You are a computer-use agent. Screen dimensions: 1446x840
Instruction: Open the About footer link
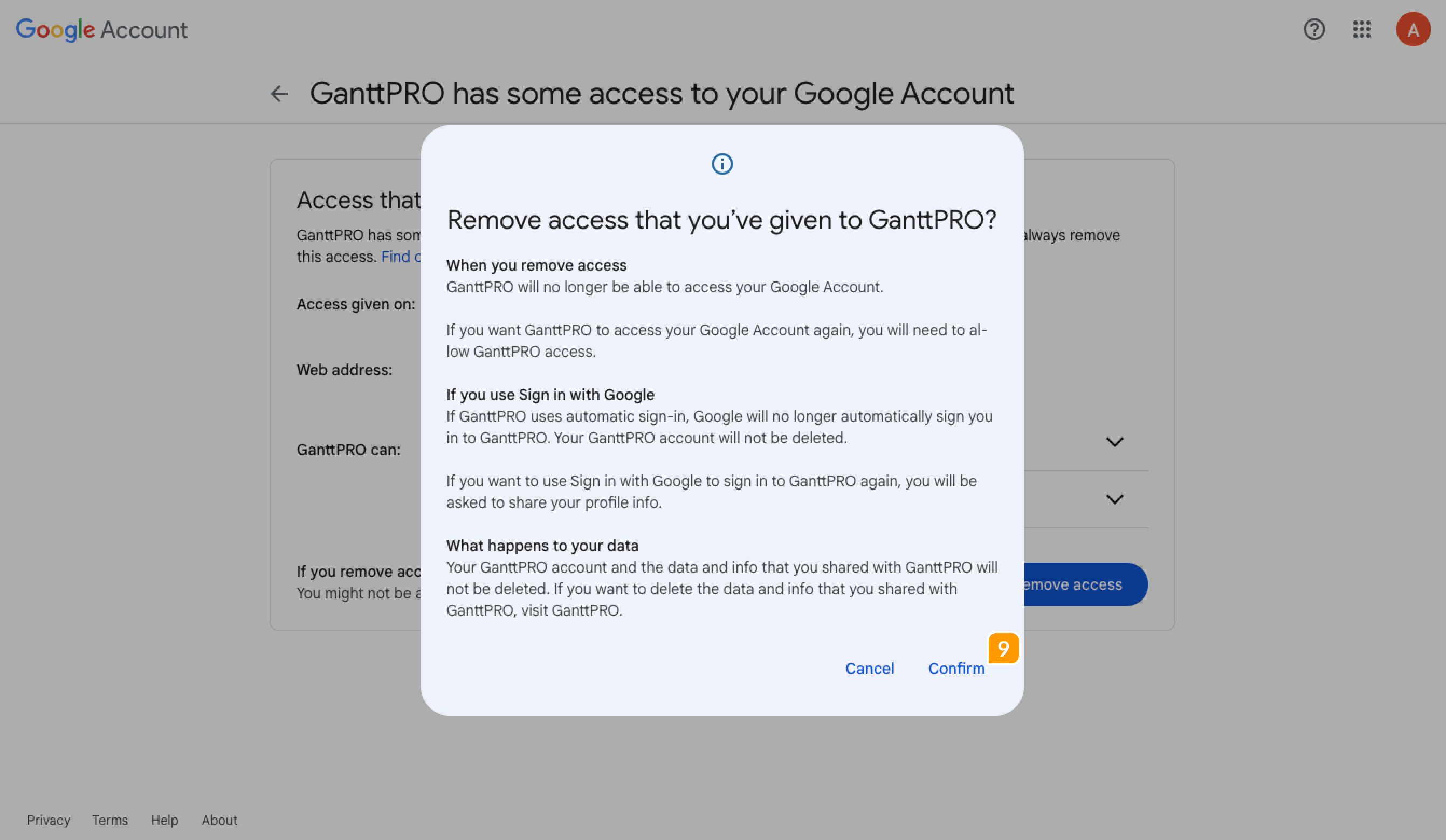tap(219, 820)
